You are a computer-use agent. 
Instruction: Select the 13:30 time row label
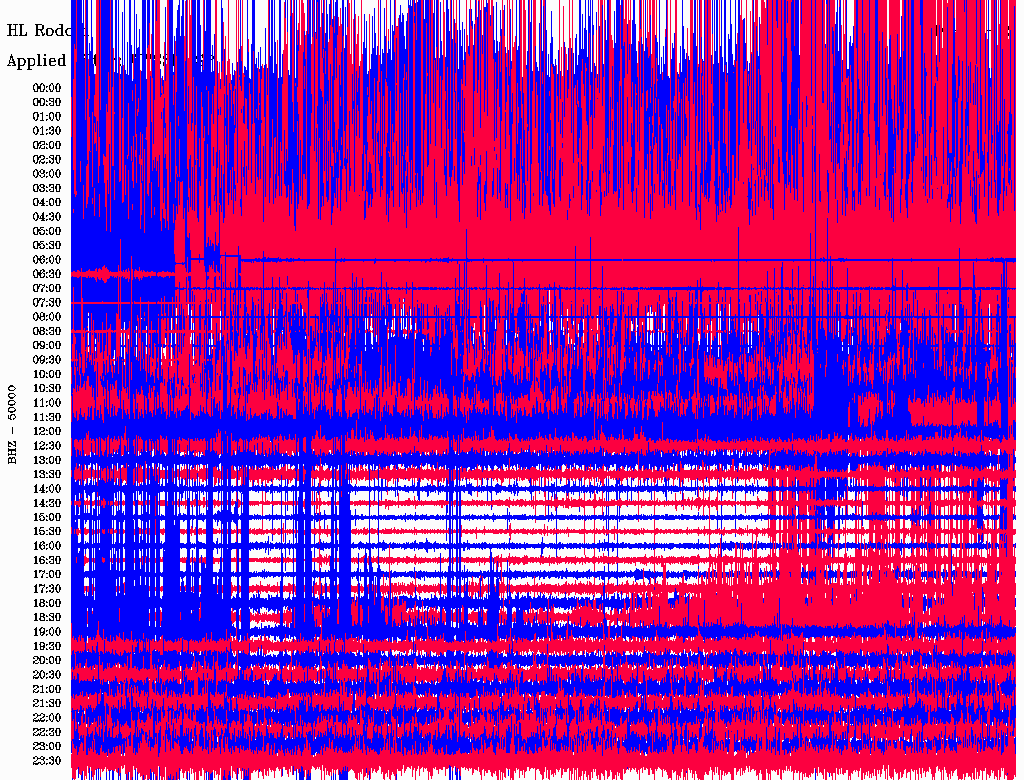47,474
